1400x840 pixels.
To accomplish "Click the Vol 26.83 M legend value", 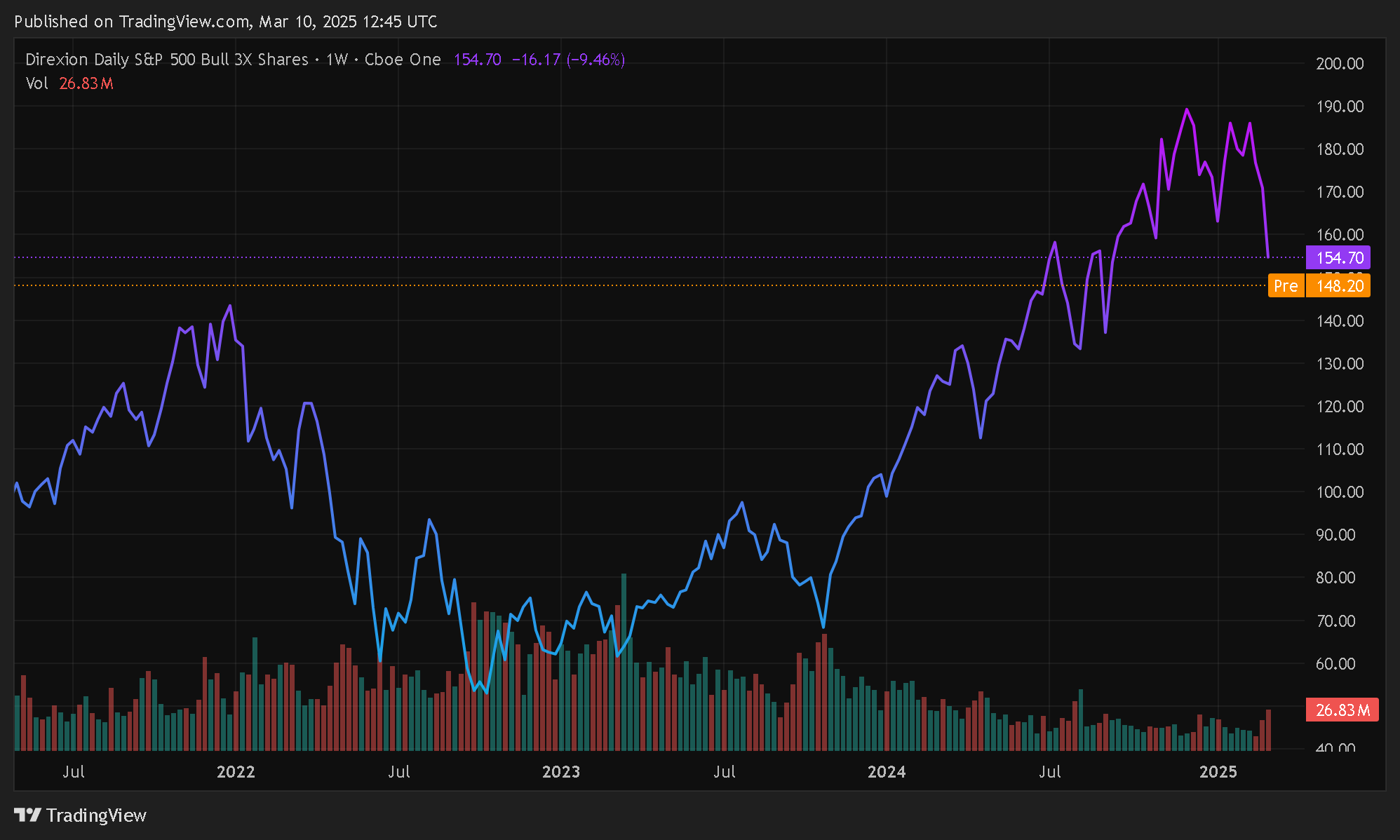I will click(x=86, y=83).
